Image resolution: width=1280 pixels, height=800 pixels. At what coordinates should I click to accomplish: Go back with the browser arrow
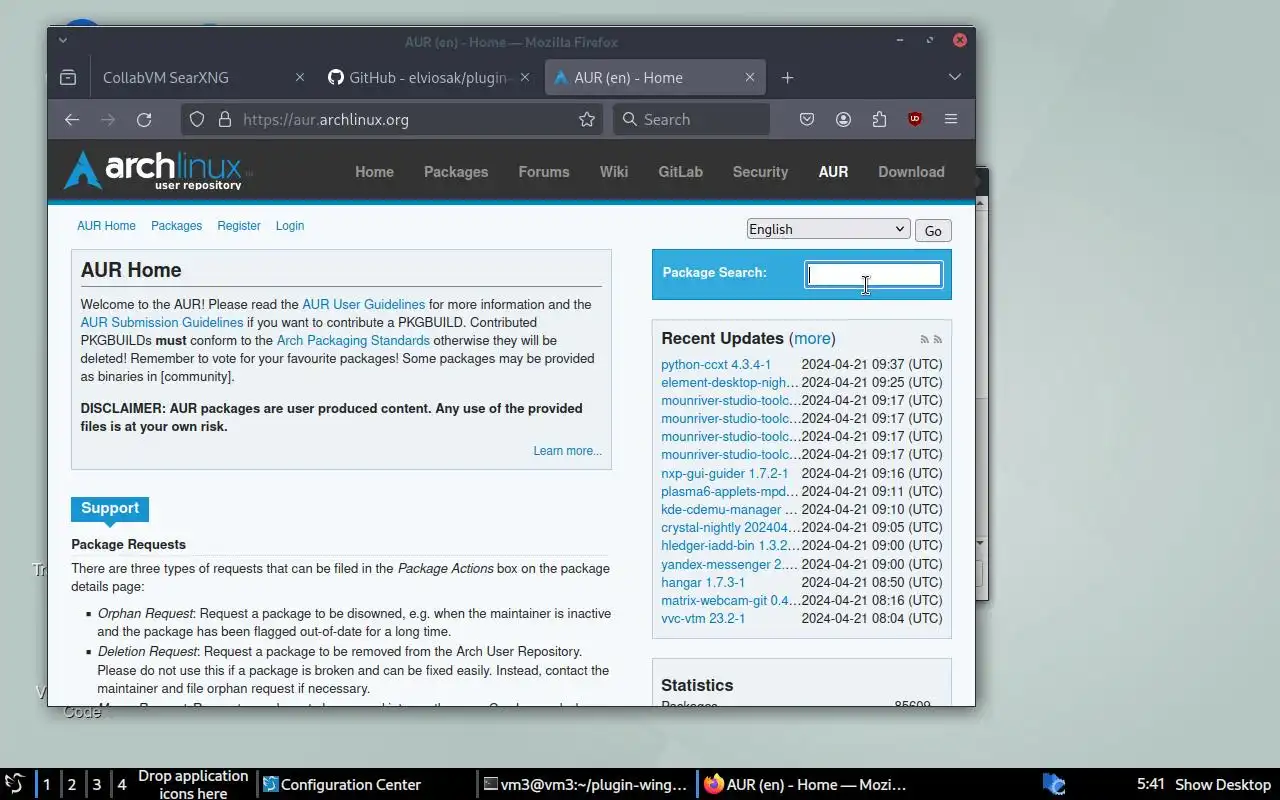[72, 119]
